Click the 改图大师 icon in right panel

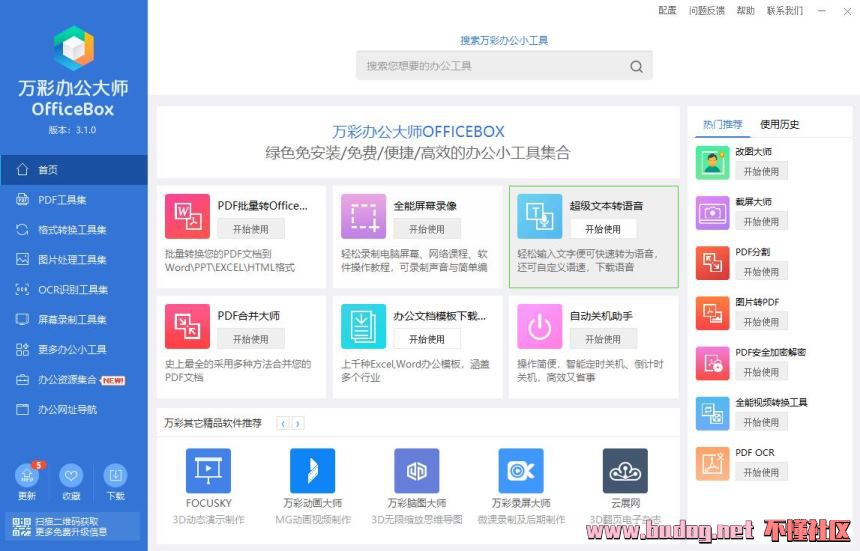tap(712, 163)
